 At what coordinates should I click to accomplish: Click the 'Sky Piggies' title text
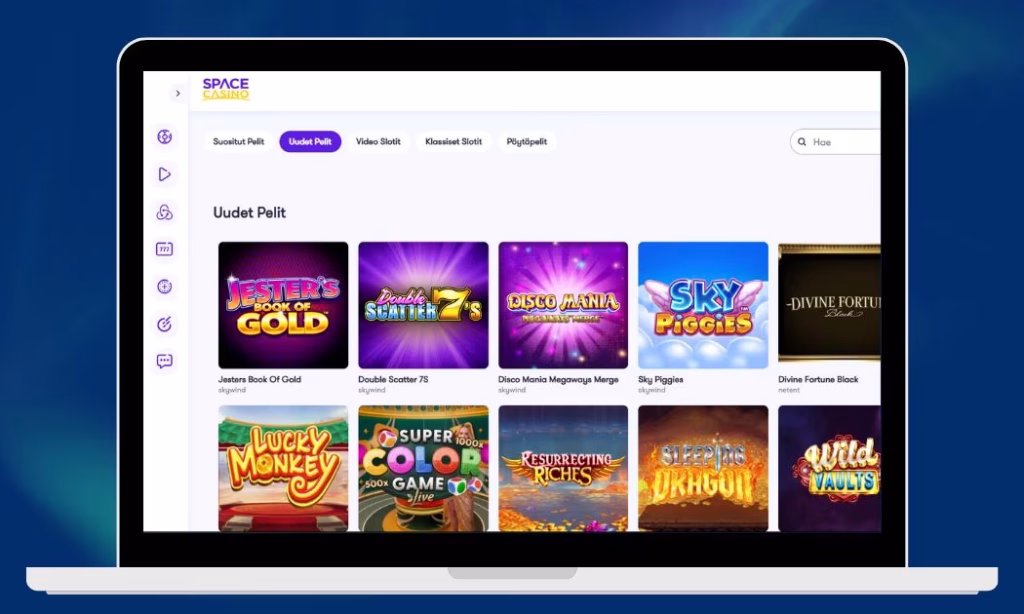pos(661,380)
